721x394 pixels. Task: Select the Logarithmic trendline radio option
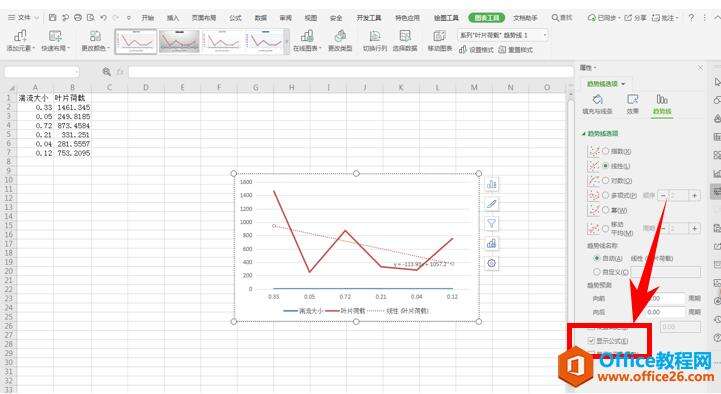point(606,180)
